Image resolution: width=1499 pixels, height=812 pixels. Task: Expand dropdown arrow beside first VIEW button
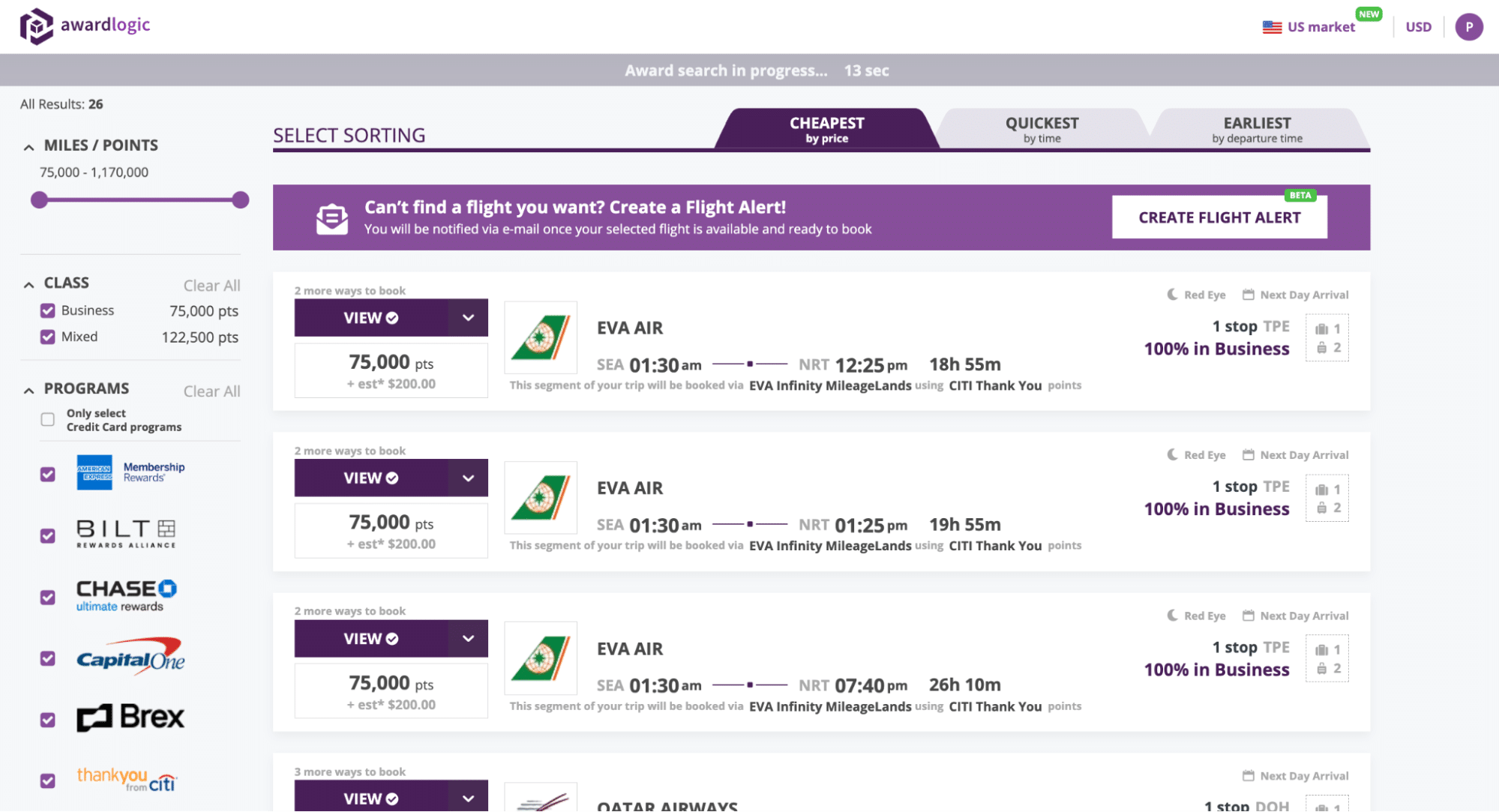[468, 318]
